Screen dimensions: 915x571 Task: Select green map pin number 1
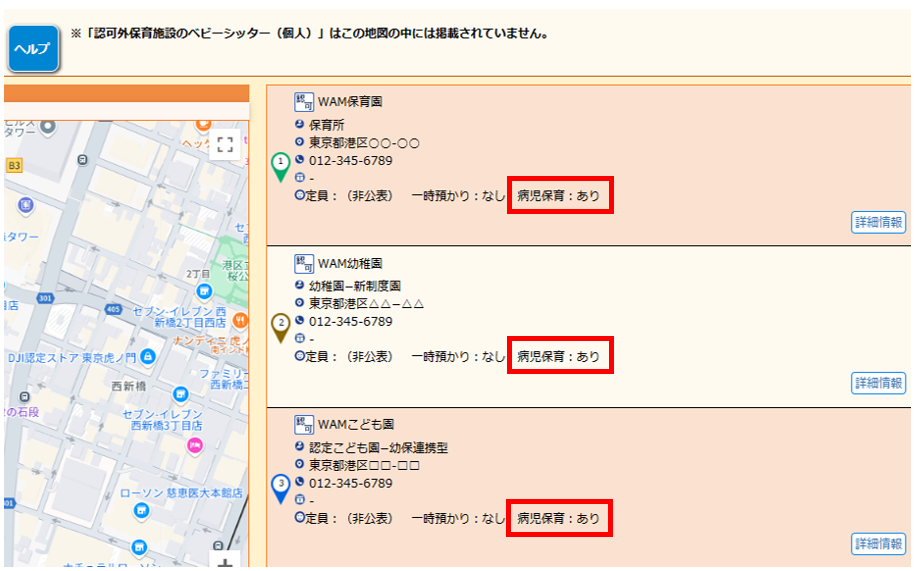tap(281, 167)
